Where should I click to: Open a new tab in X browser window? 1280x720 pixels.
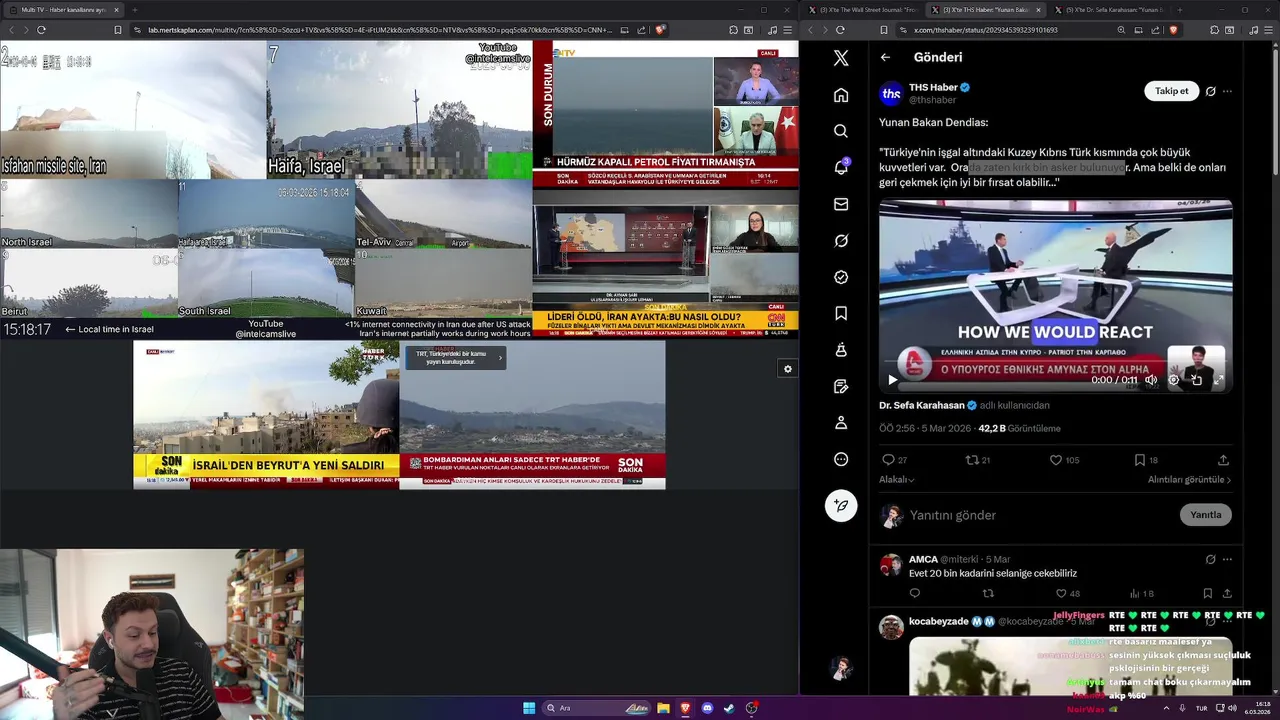click(x=1180, y=9)
